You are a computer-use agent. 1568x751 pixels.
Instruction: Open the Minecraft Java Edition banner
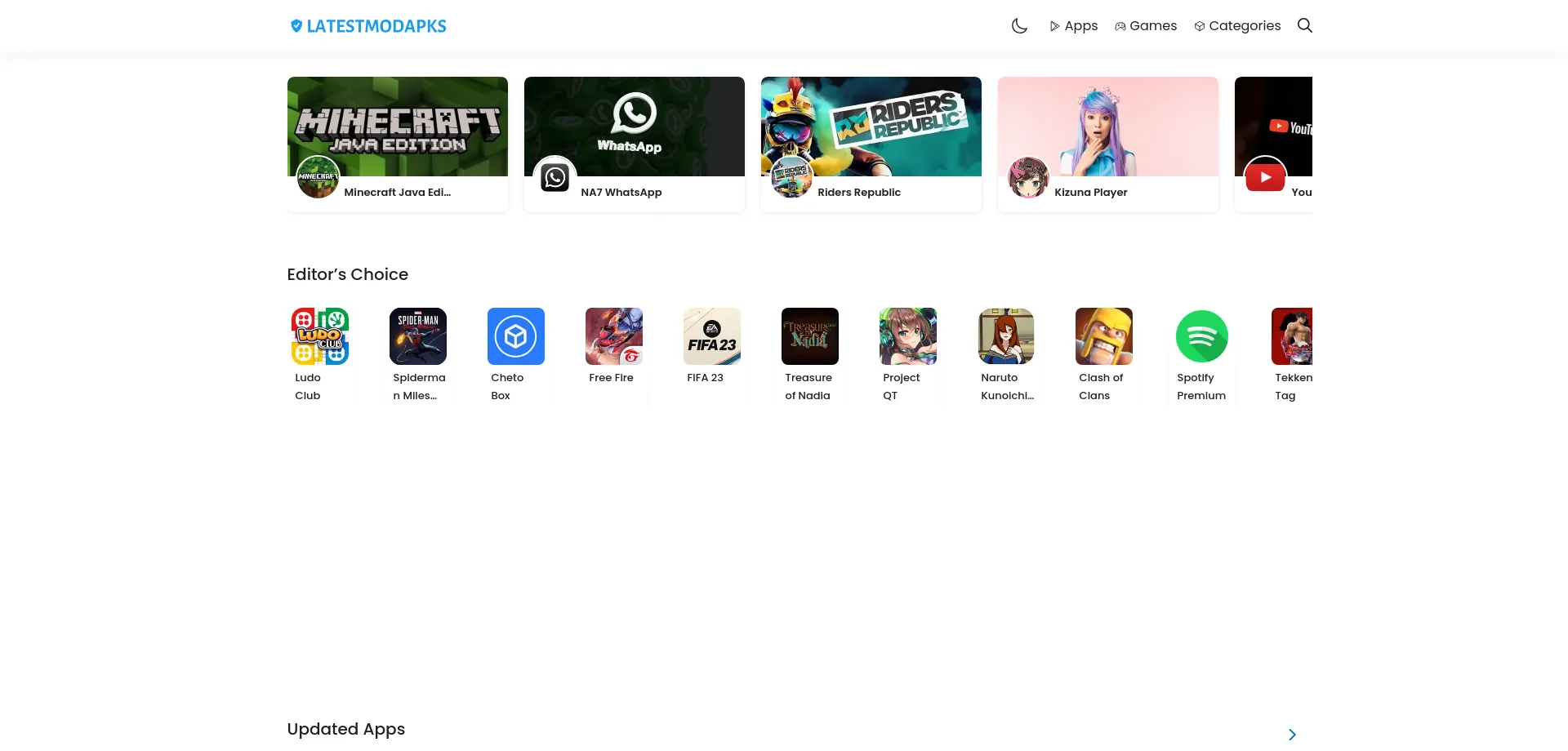point(398,127)
